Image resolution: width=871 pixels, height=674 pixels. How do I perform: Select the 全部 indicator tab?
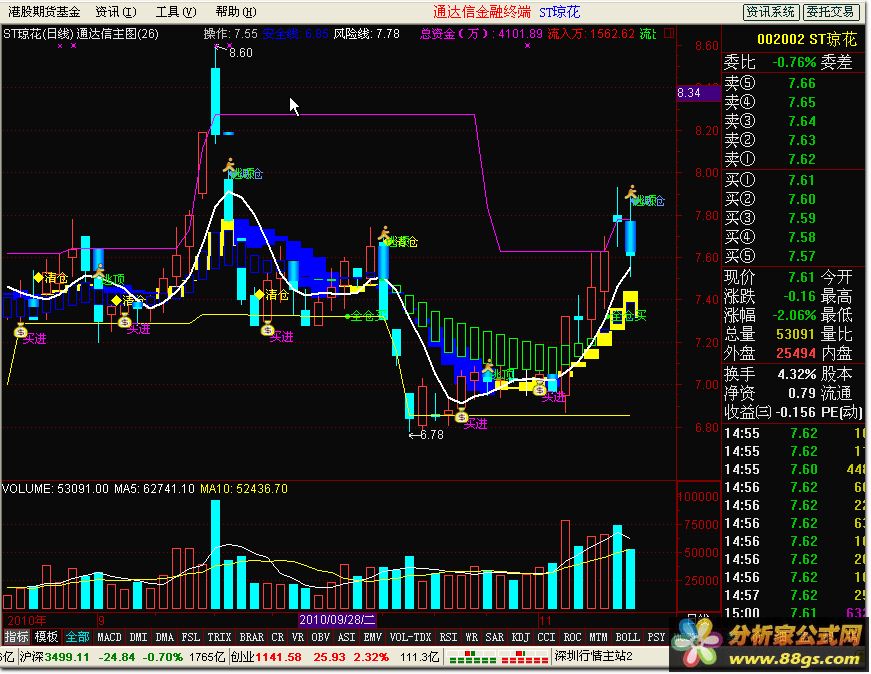click(x=77, y=637)
